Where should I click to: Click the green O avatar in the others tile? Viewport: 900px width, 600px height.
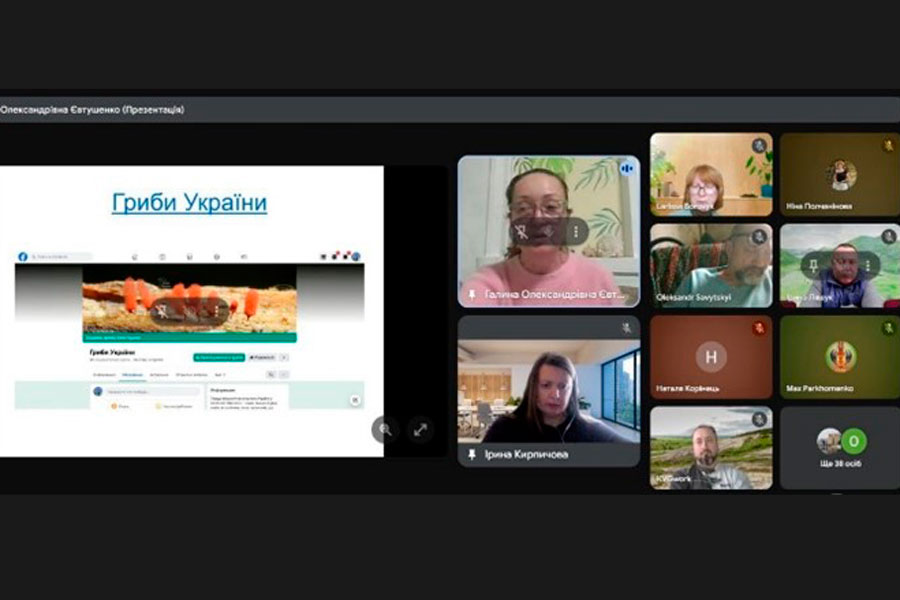point(854,441)
